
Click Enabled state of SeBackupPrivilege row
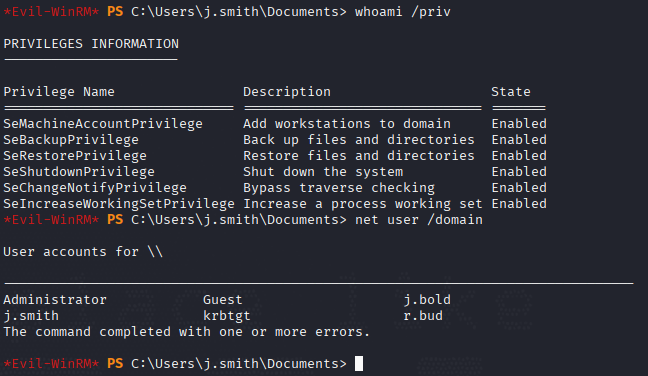click(x=519, y=140)
